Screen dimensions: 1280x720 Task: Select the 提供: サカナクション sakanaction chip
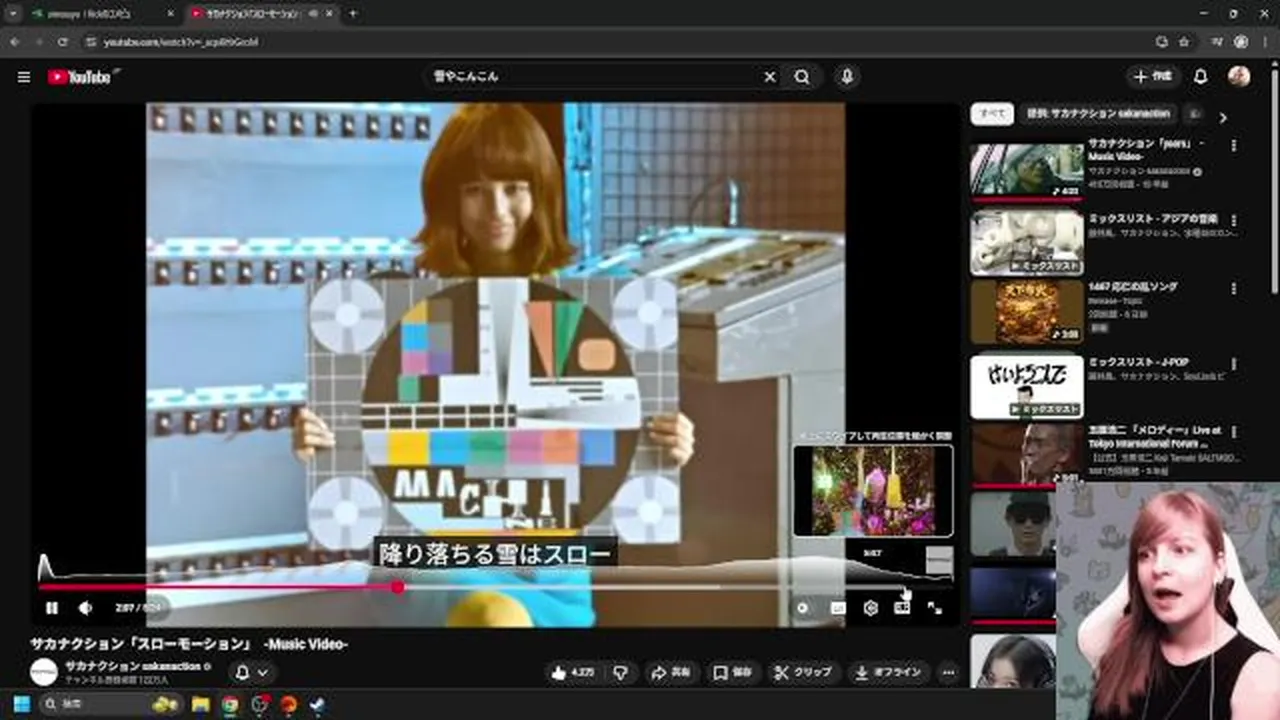(1098, 114)
